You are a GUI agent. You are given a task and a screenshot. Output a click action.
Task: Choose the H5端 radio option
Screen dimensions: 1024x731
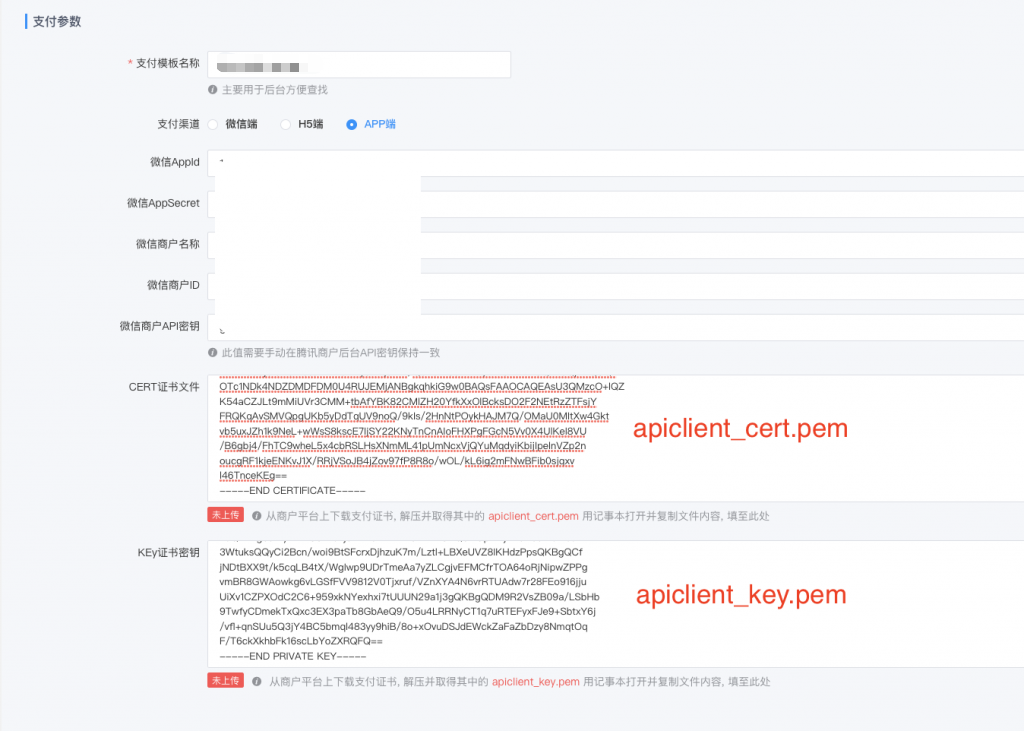click(x=285, y=125)
